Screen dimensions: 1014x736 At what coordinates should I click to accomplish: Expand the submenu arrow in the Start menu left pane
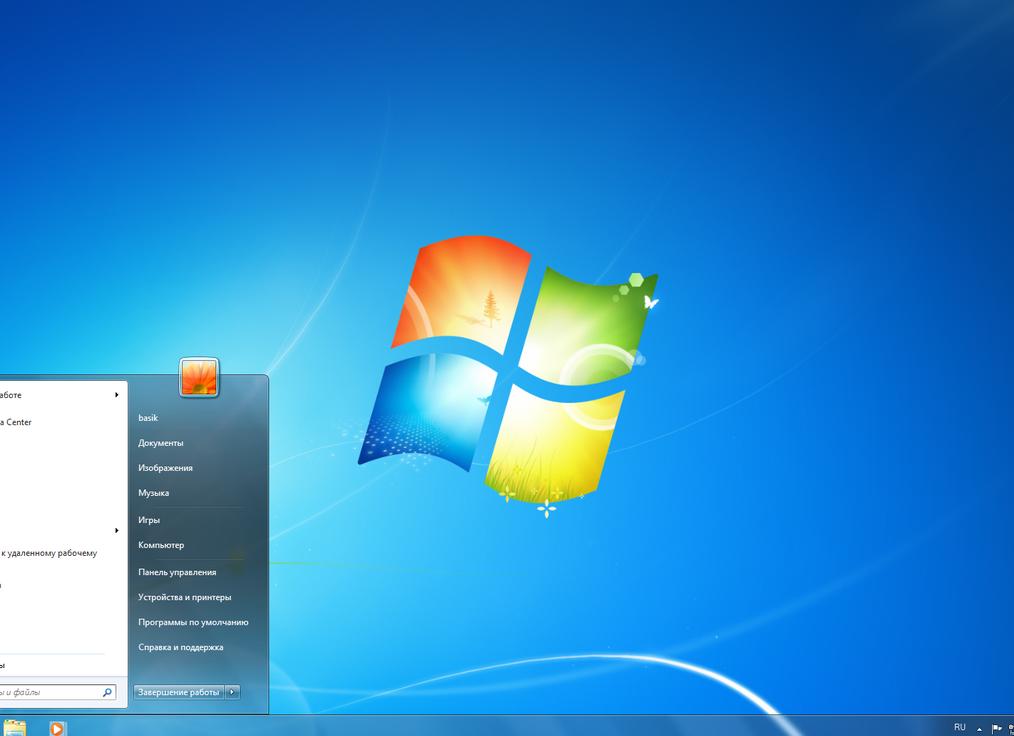(115, 395)
